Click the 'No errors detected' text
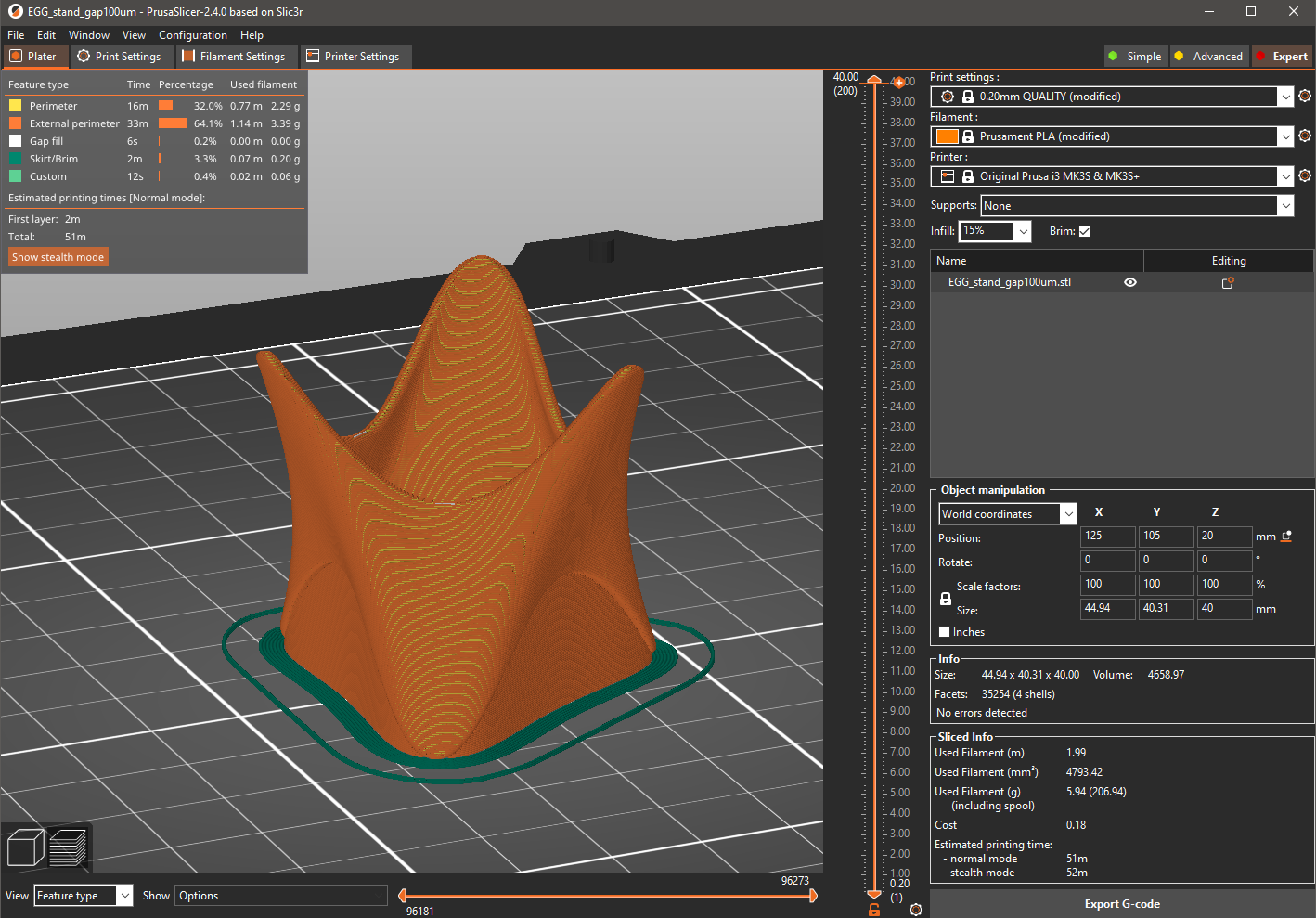The image size is (1316, 918). [982, 713]
